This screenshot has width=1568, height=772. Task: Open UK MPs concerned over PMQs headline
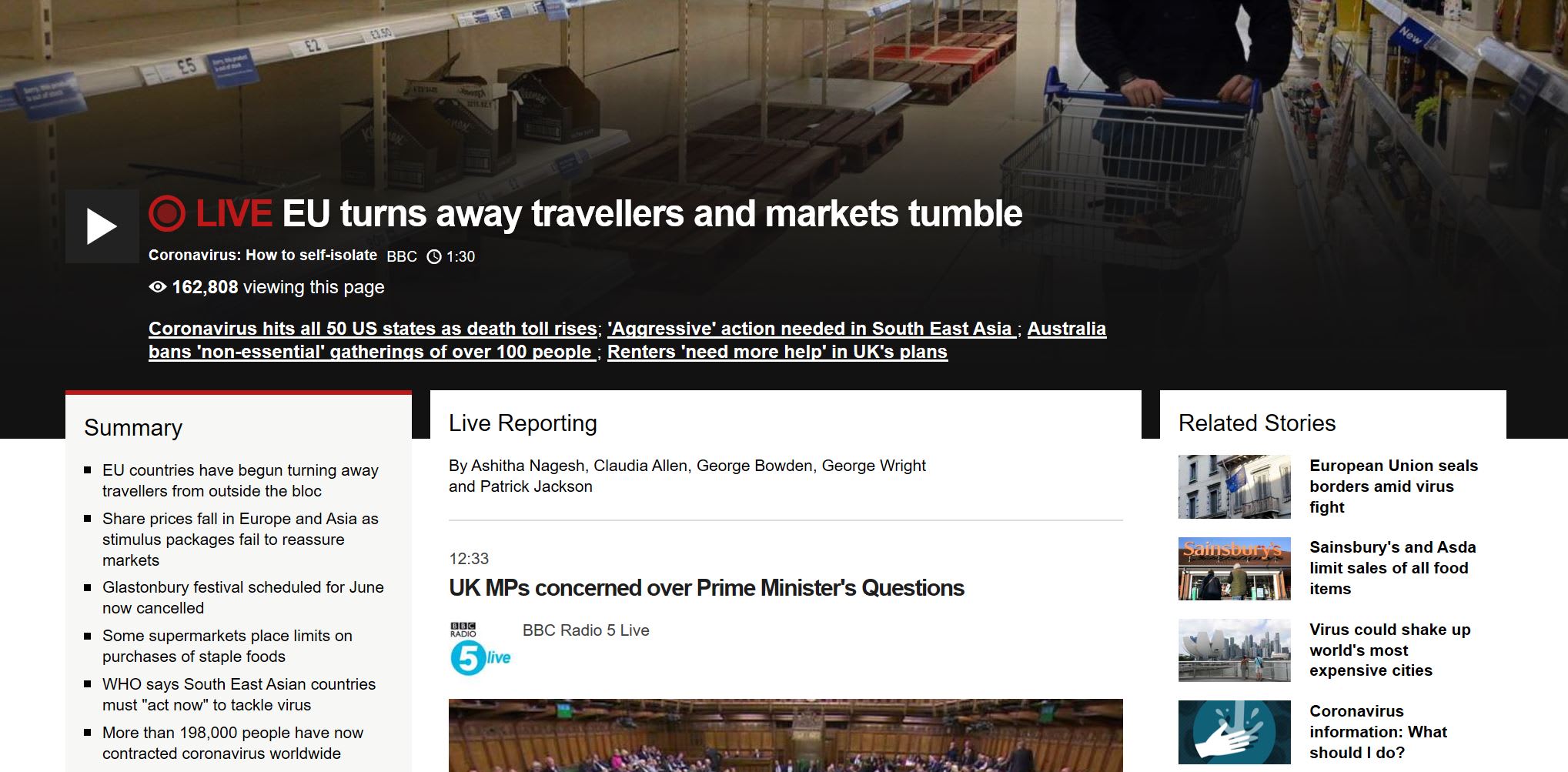point(706,588)
